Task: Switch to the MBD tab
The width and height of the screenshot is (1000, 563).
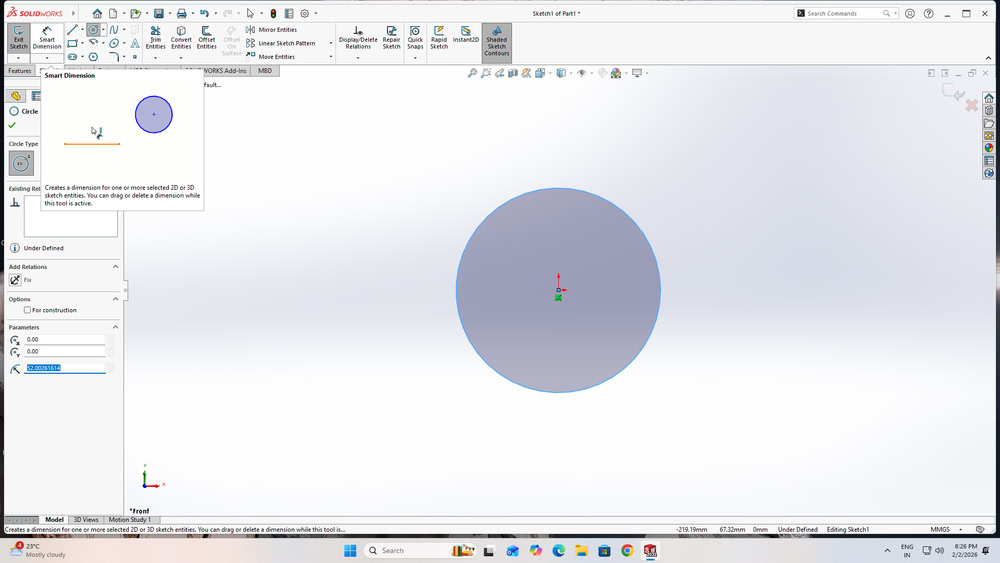Action: pos(265,71)
